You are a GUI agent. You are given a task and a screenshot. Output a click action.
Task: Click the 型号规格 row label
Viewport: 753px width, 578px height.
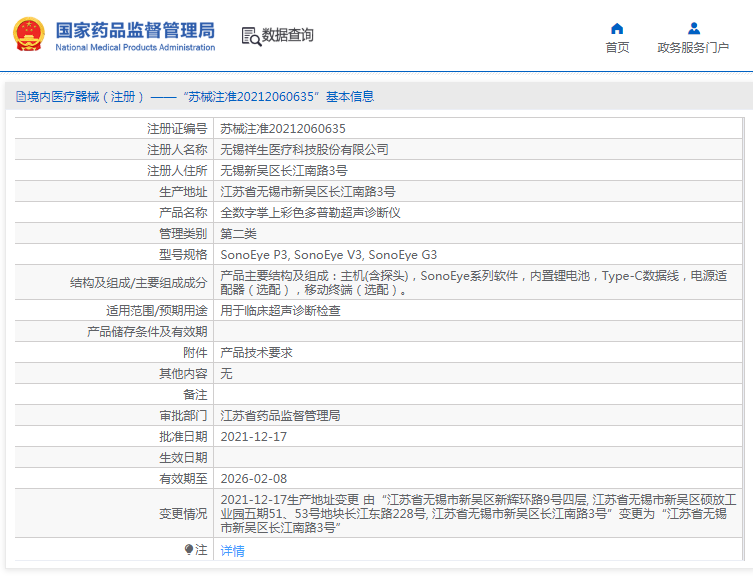tap(183, 255)
